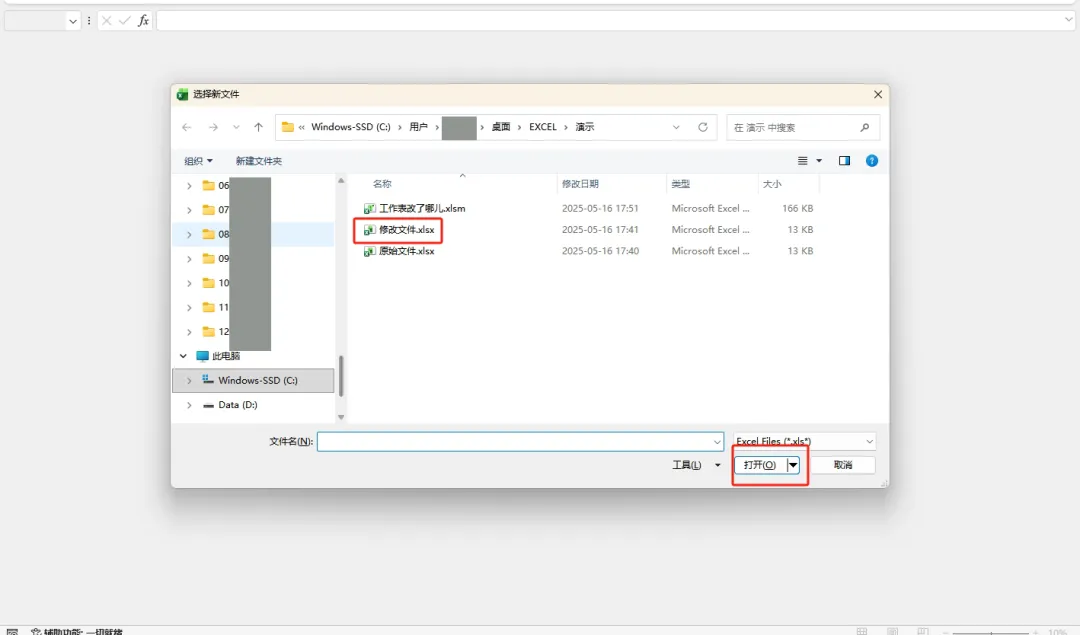
Task: Close the 选择新文件 dialog
Action: (x=878, y=95)
